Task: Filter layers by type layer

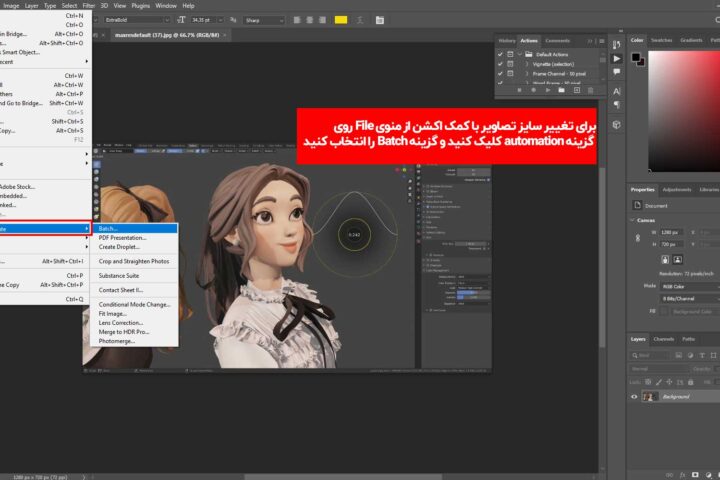Action: click(x=702, y=355)
